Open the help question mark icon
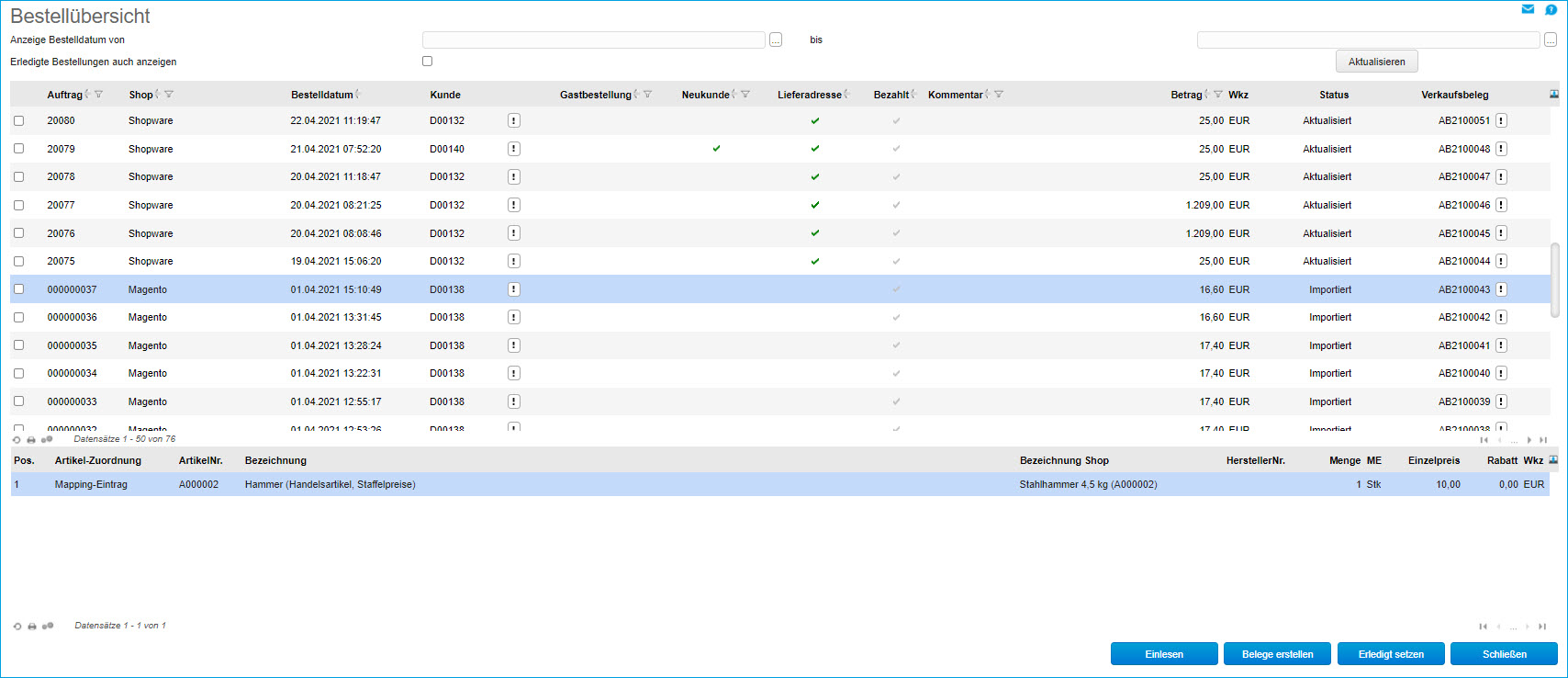This screenshot has height=678, width=1568. (x=1551, y=9)
